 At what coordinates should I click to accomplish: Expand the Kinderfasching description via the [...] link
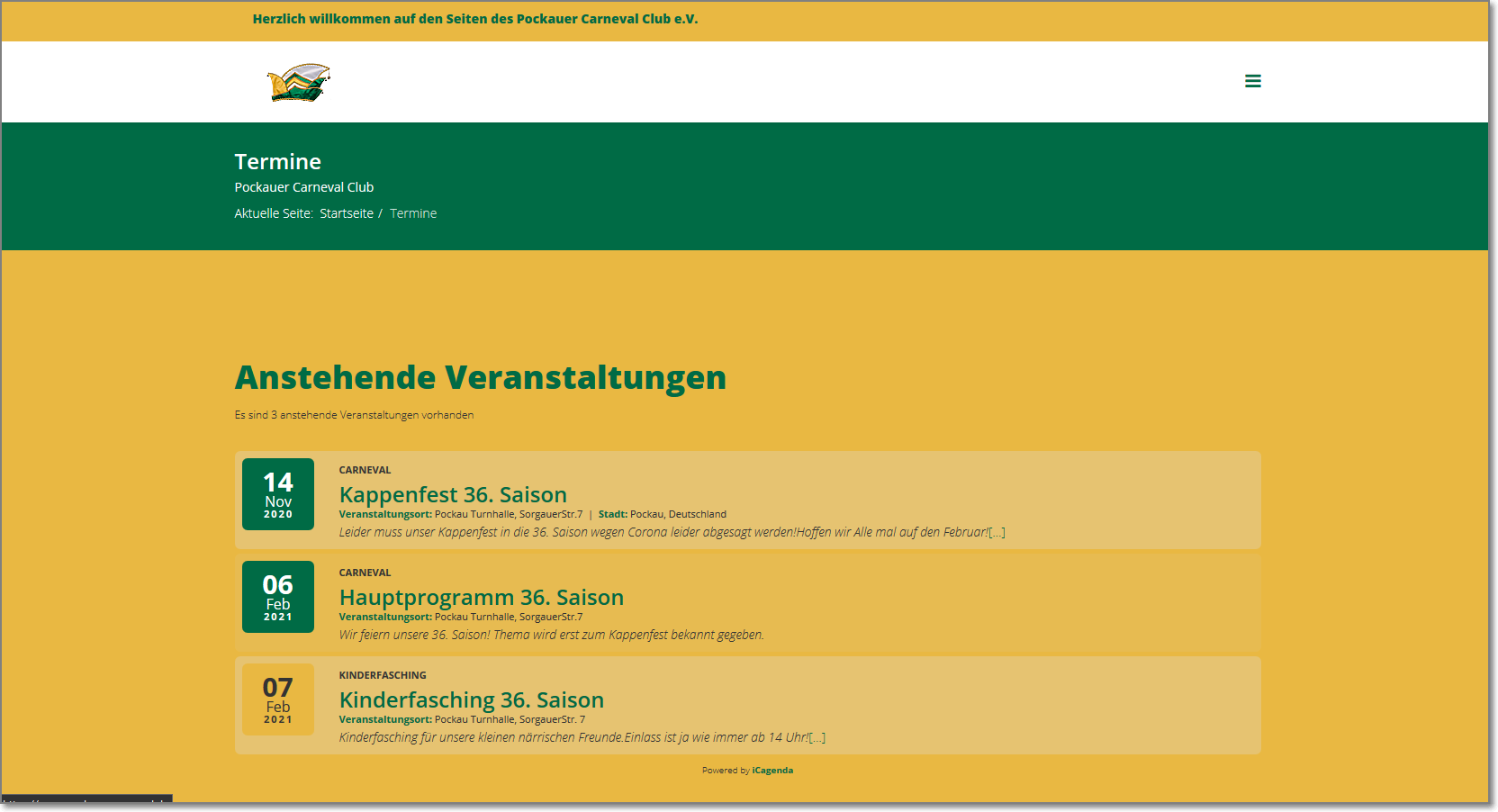coord(817,738)
